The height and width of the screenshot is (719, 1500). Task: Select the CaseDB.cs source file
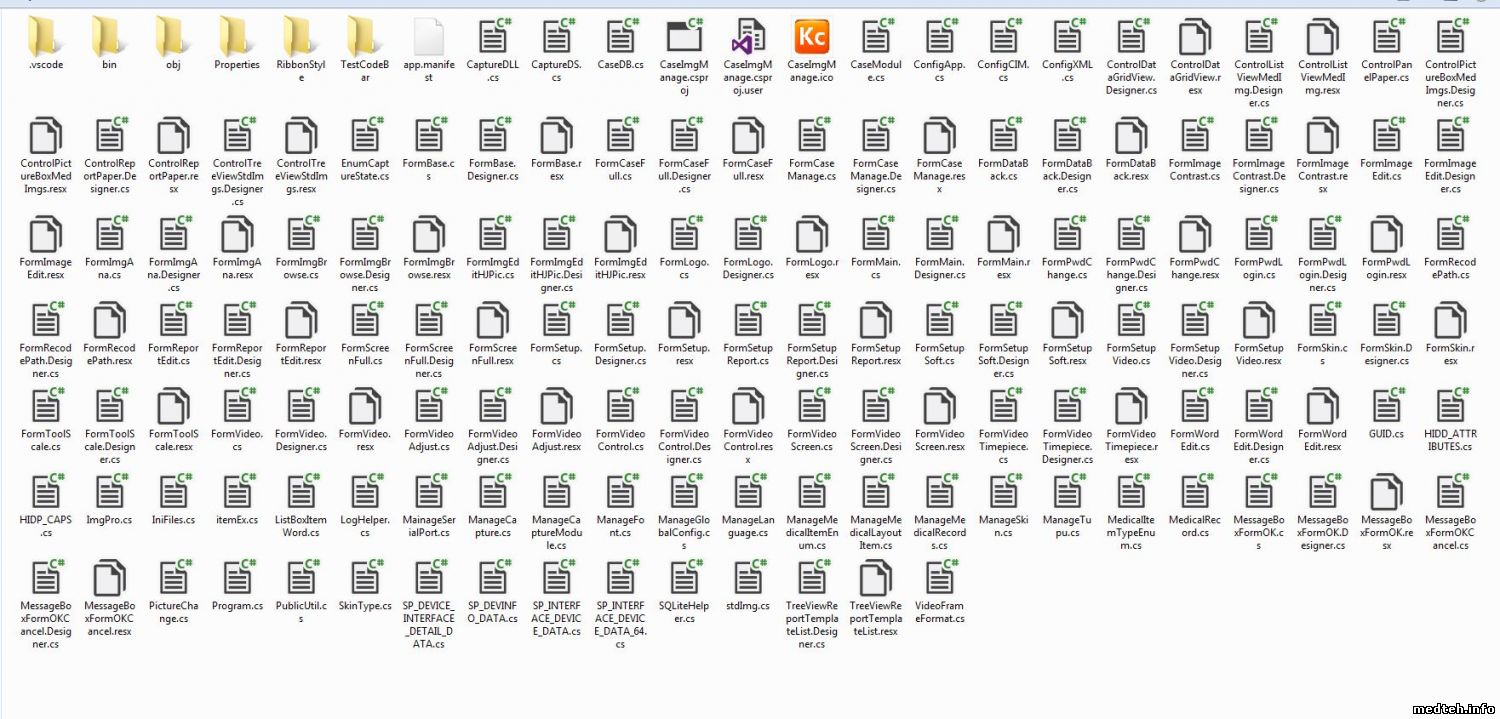pyautogui.click(x=621, y=38)
